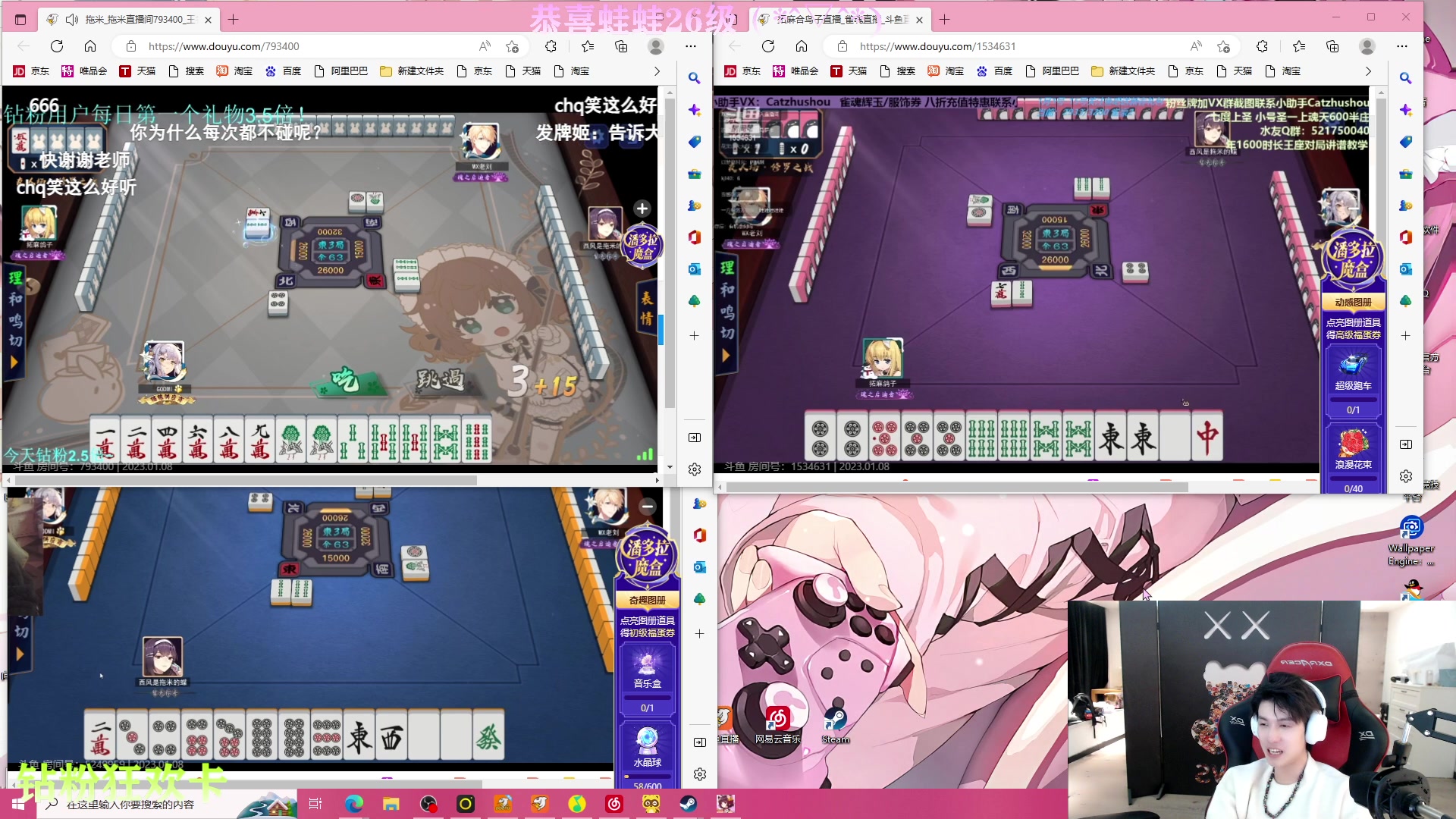Open shopping tag icon in left browser sidebar
1456x819 pixels.
pyautogui.click(x=694, y=142)
